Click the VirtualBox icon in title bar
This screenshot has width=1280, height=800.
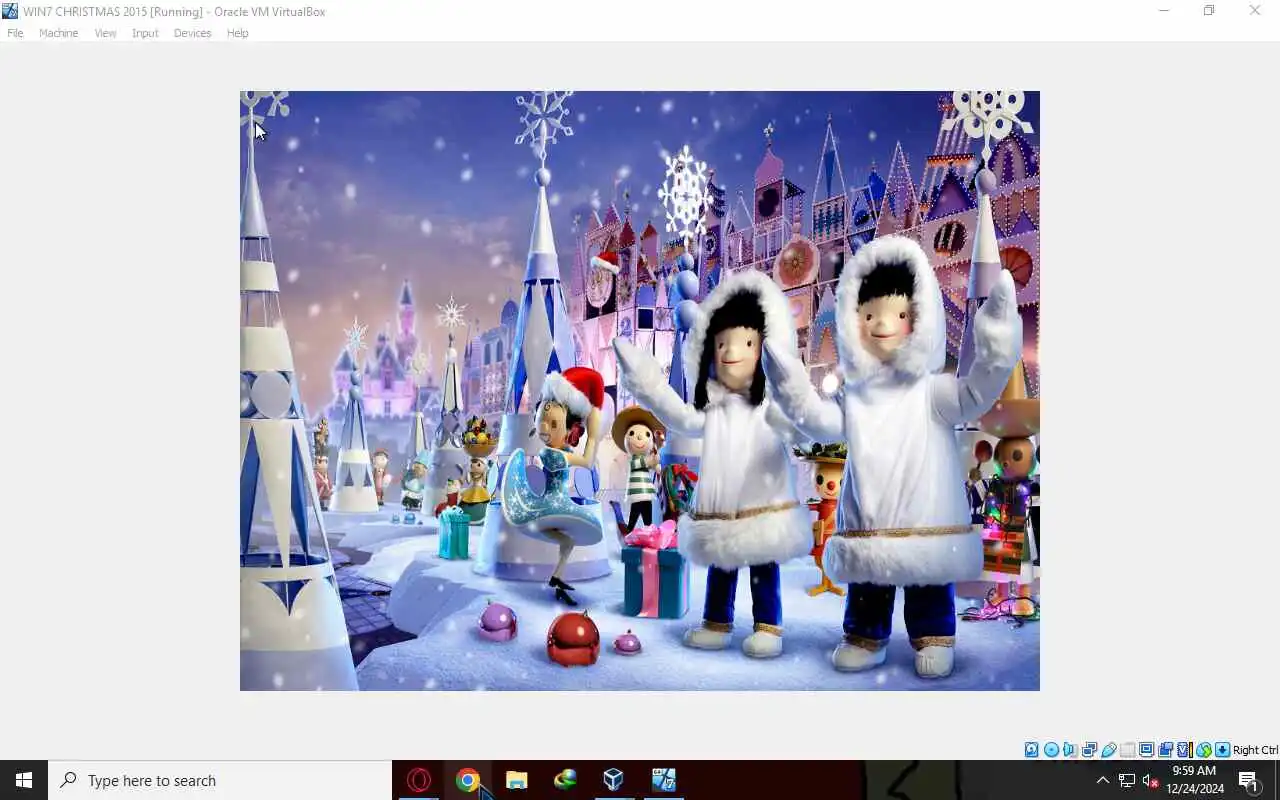(x=10, y=11)
